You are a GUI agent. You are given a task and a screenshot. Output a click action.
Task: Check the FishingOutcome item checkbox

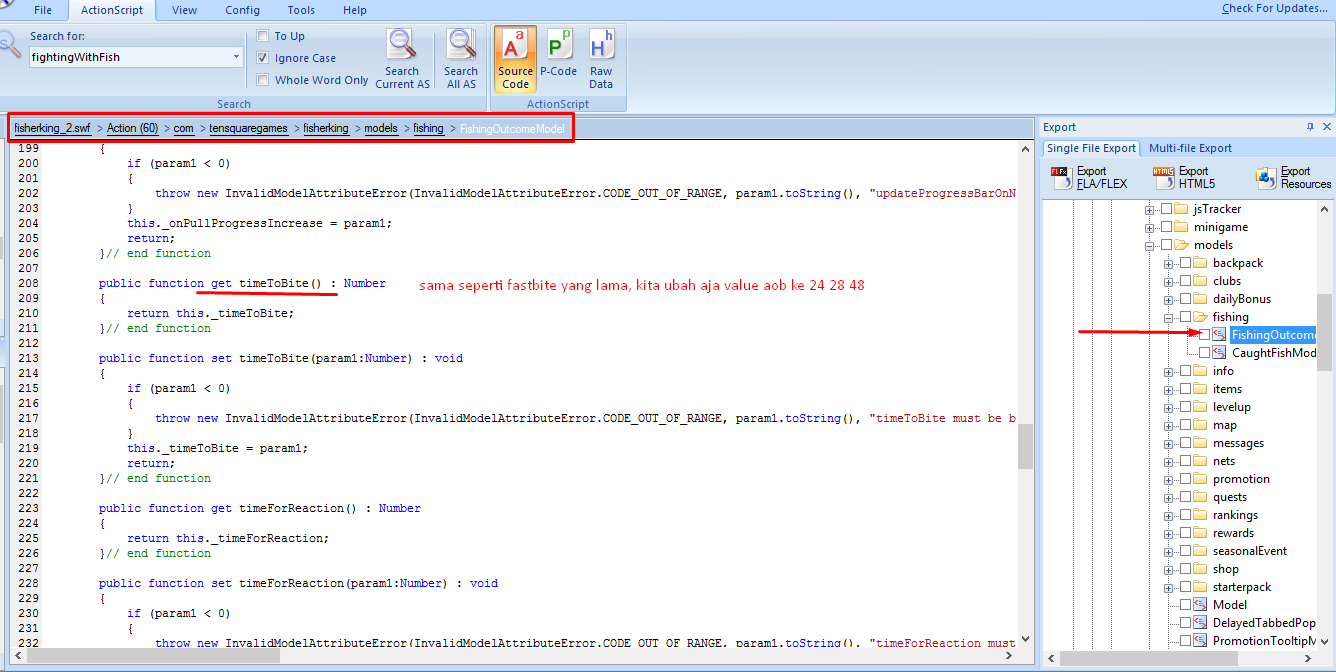click(1204, 335)
